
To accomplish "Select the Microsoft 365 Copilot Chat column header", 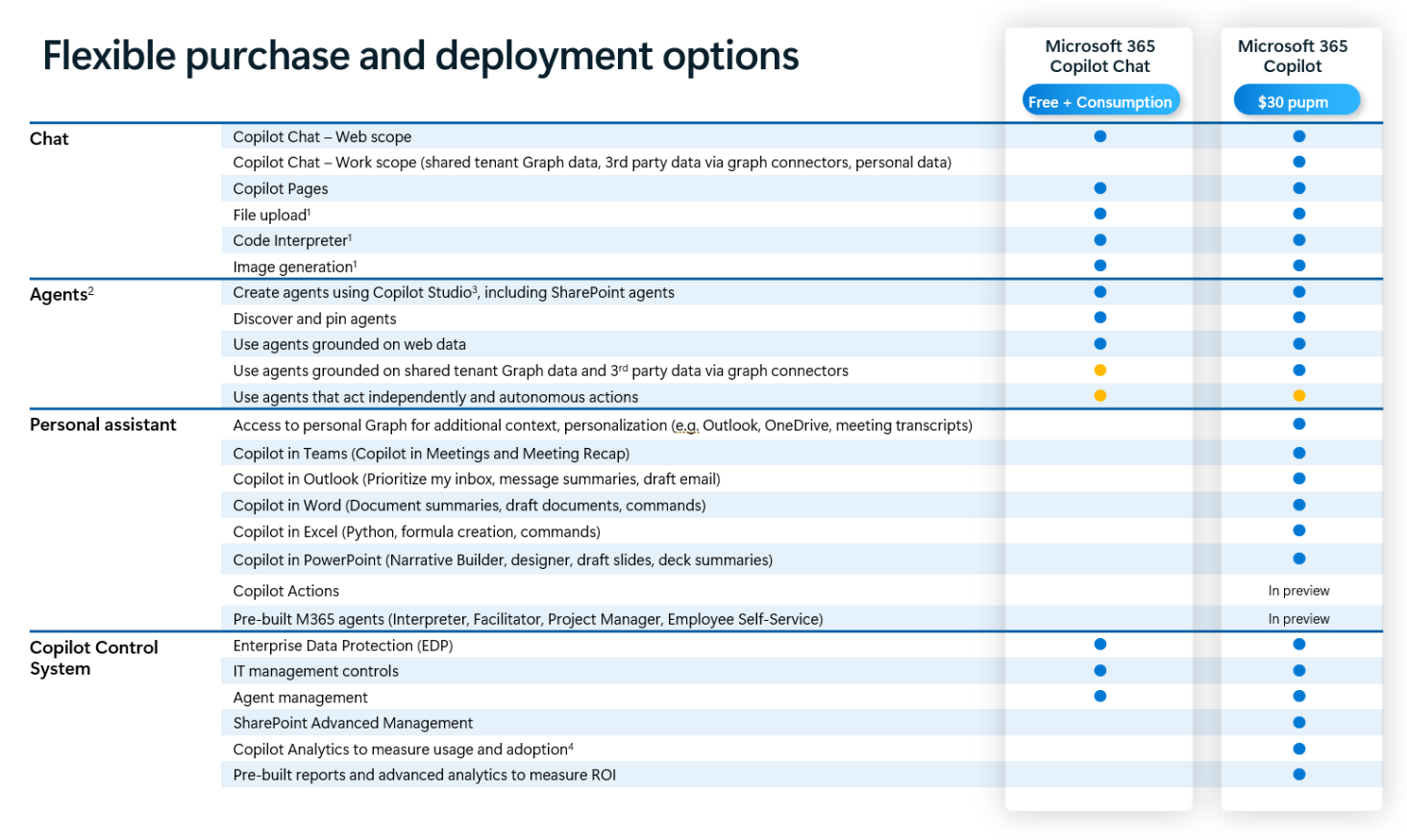I will point(1098,56).
